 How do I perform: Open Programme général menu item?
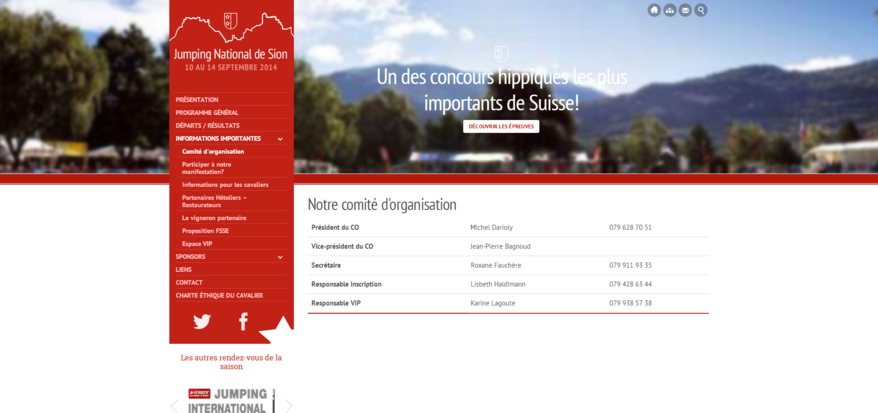click(x=207, y=112)
